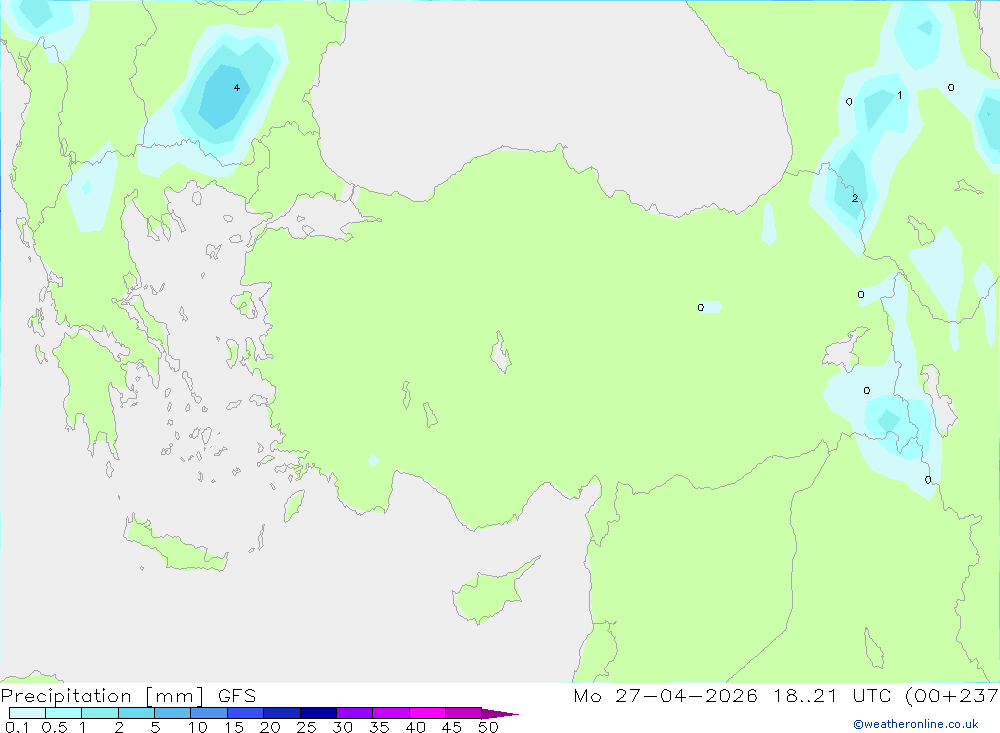Click the '40' legend scale label
This screenshot has width=1000, height=733.
[415, 727]
